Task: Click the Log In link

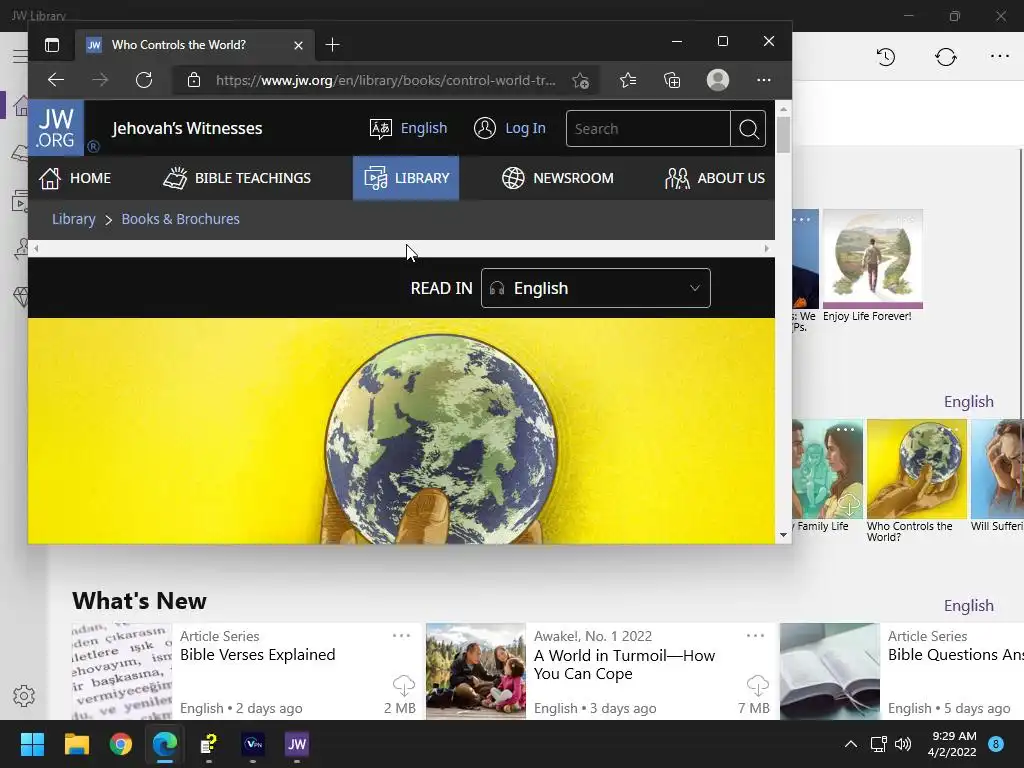Action: [509, 128]
